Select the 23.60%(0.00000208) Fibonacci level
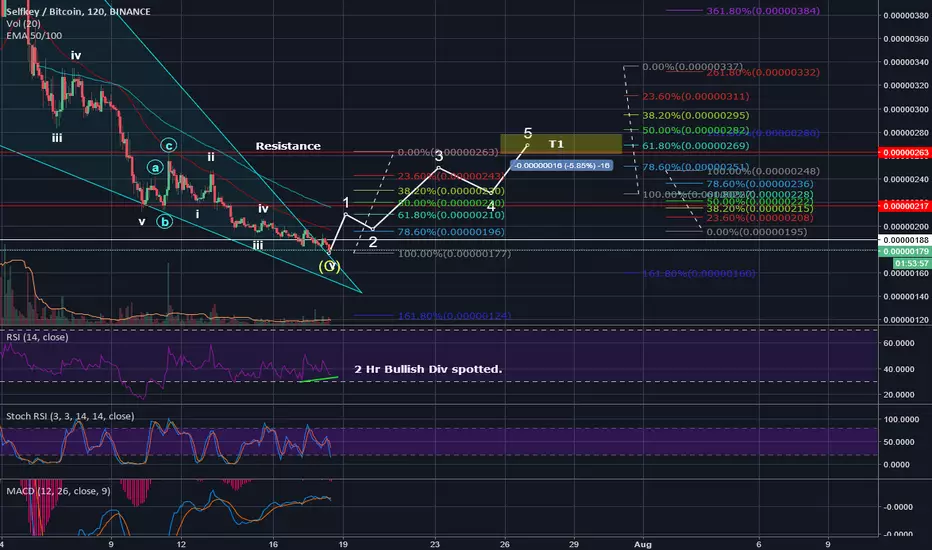Screen dimensions: 932x550 tap(760, 218)
